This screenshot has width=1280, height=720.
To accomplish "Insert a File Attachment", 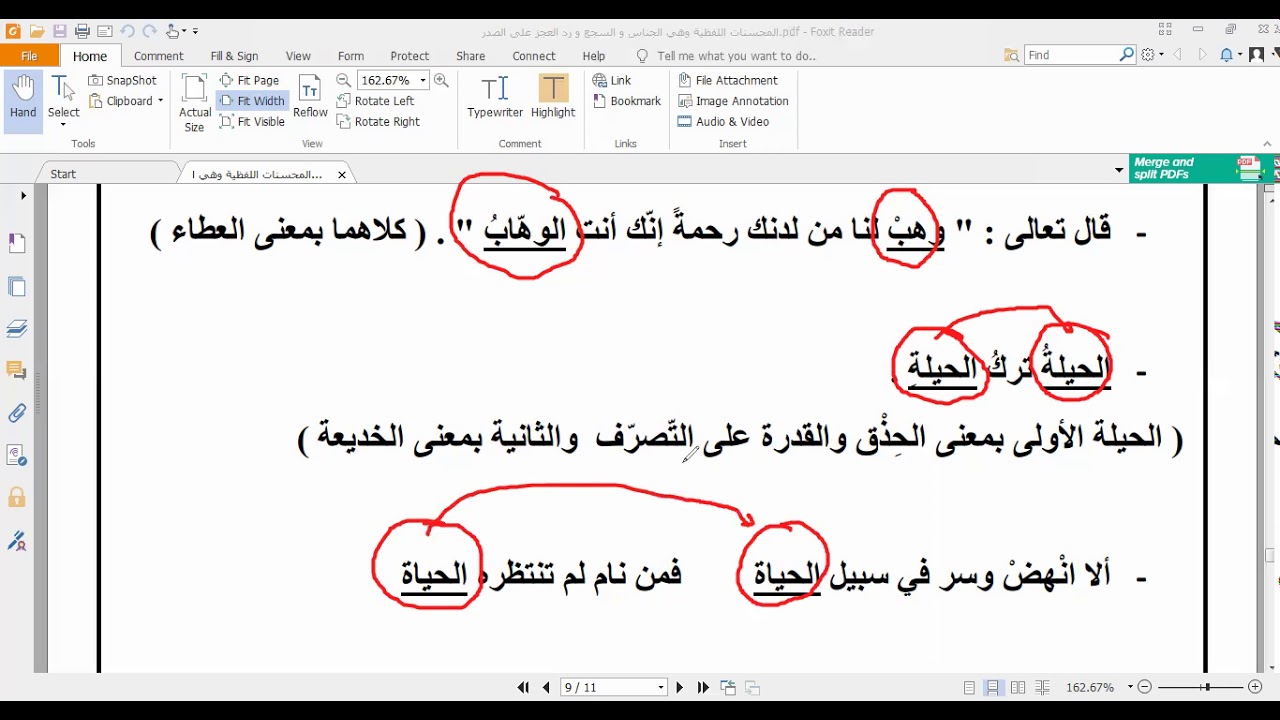I will 728,80.
